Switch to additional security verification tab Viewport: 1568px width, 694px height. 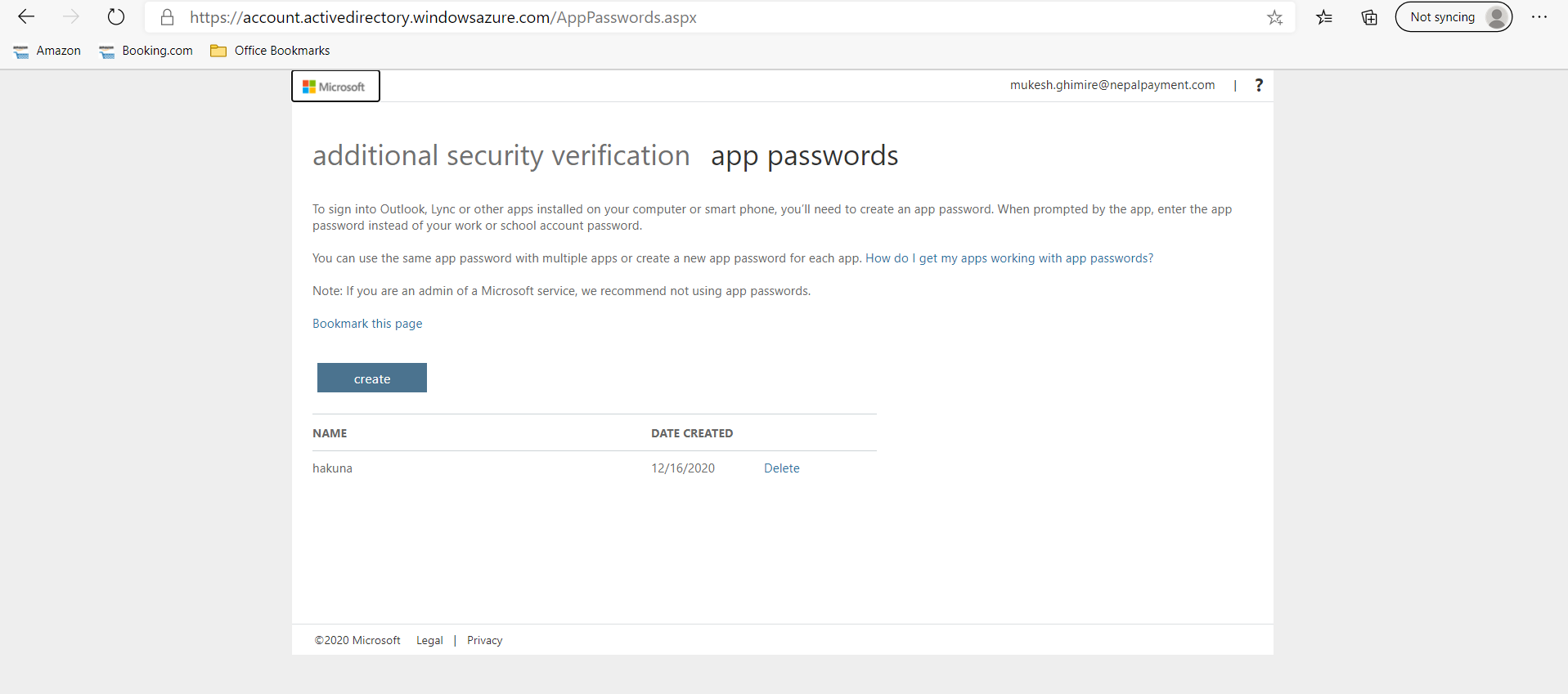click(501, 155)
